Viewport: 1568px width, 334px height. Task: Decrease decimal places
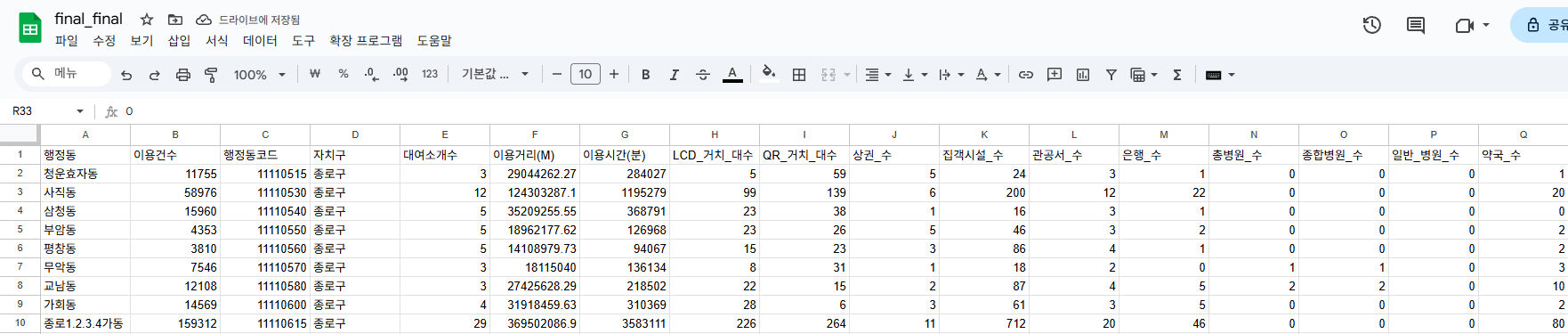tap(372, 75)
